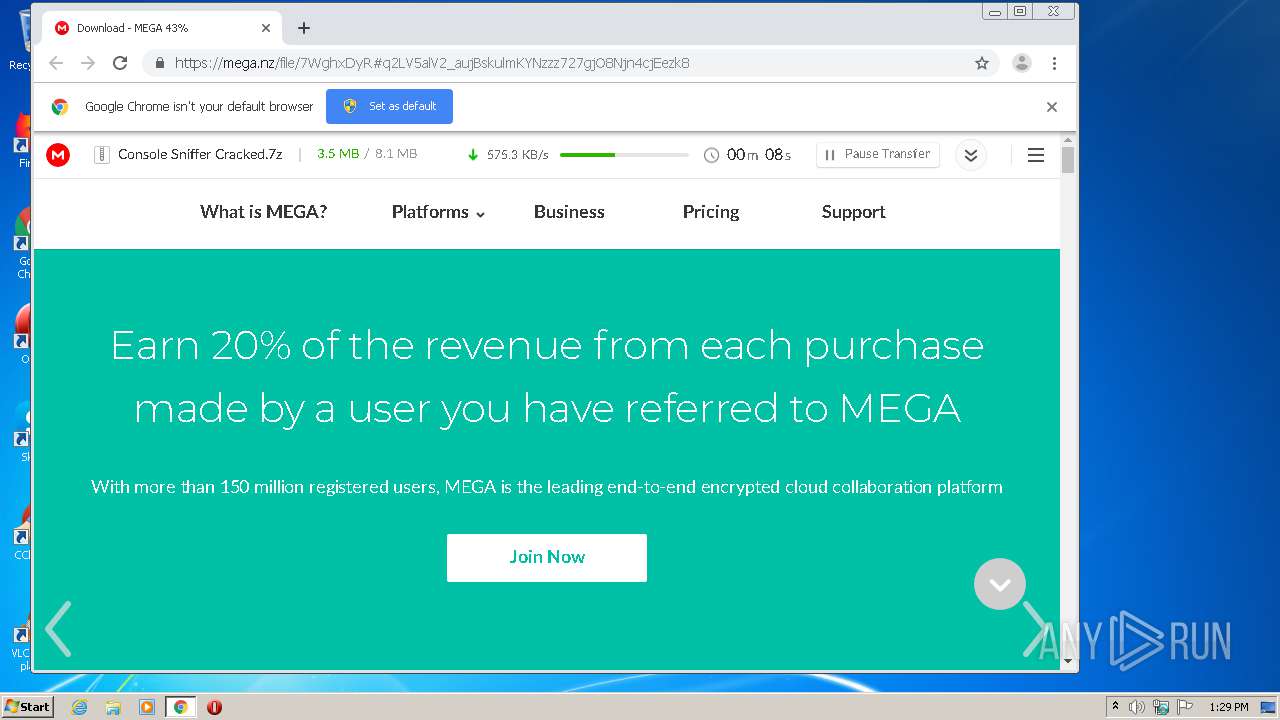Expand the transfers double-chevron button

(x=971, y=155)
